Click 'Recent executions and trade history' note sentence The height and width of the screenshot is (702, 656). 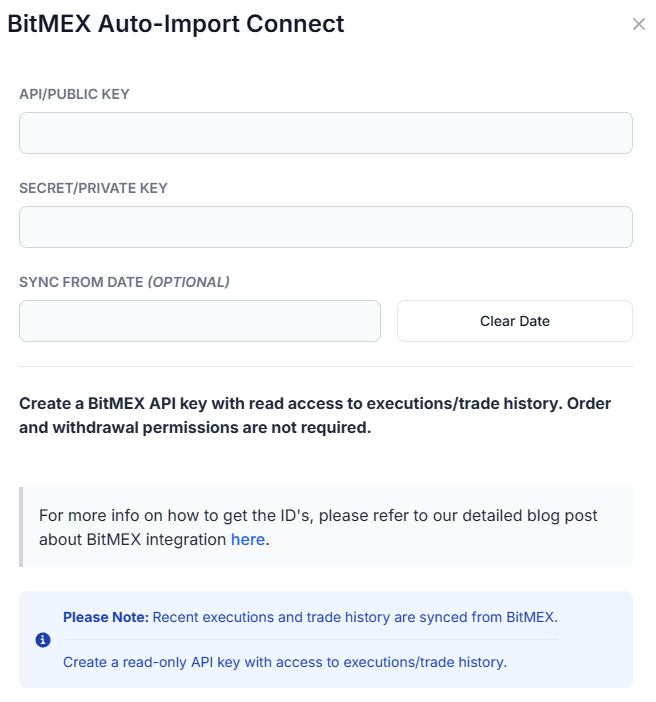pos(355,617)
